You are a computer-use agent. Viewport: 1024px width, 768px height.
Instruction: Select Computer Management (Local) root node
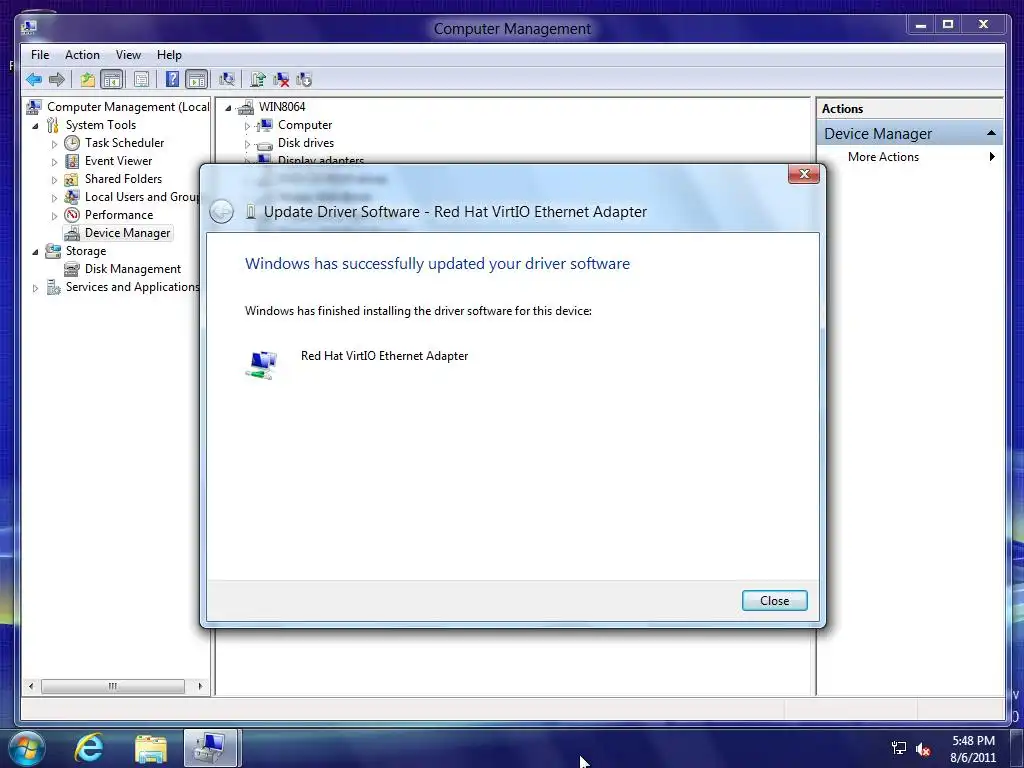click(x=128, y=106)
